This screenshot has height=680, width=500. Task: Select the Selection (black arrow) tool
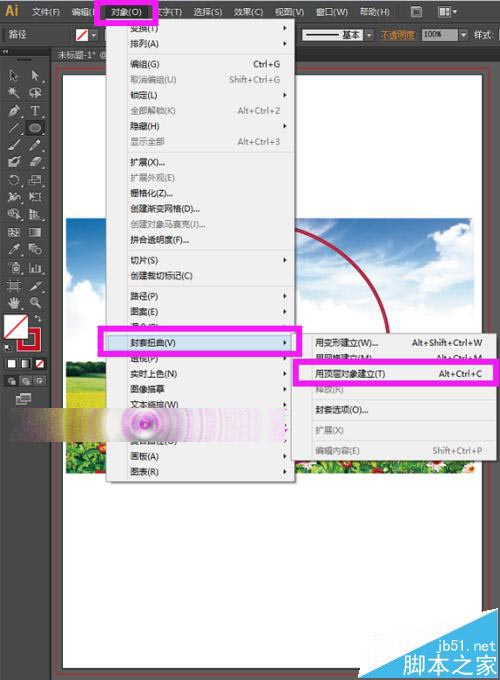point(14,75)
